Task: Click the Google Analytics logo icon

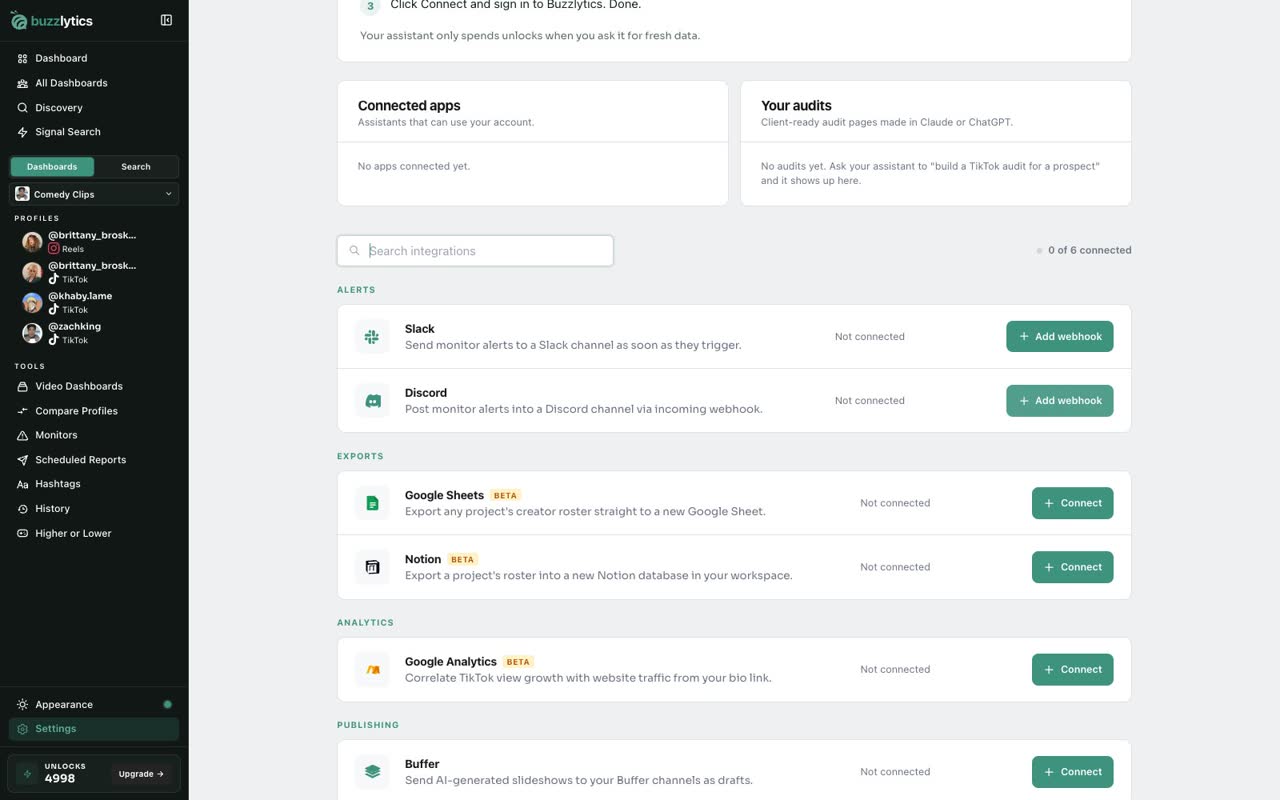Action: [x=372, y=670]
